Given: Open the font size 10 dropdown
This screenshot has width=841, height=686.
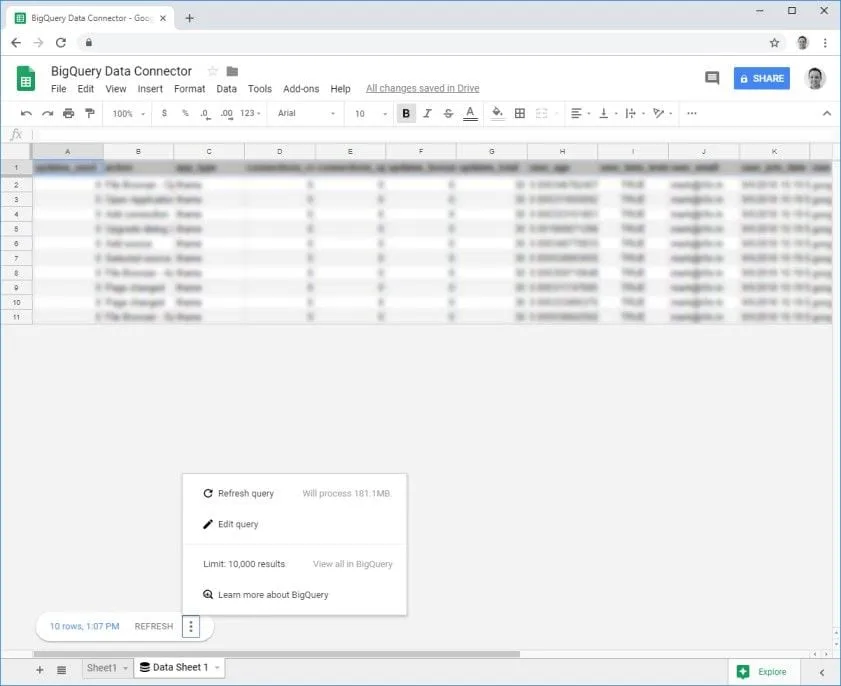Looking at the screenshot, I should (x=371, y=113).
